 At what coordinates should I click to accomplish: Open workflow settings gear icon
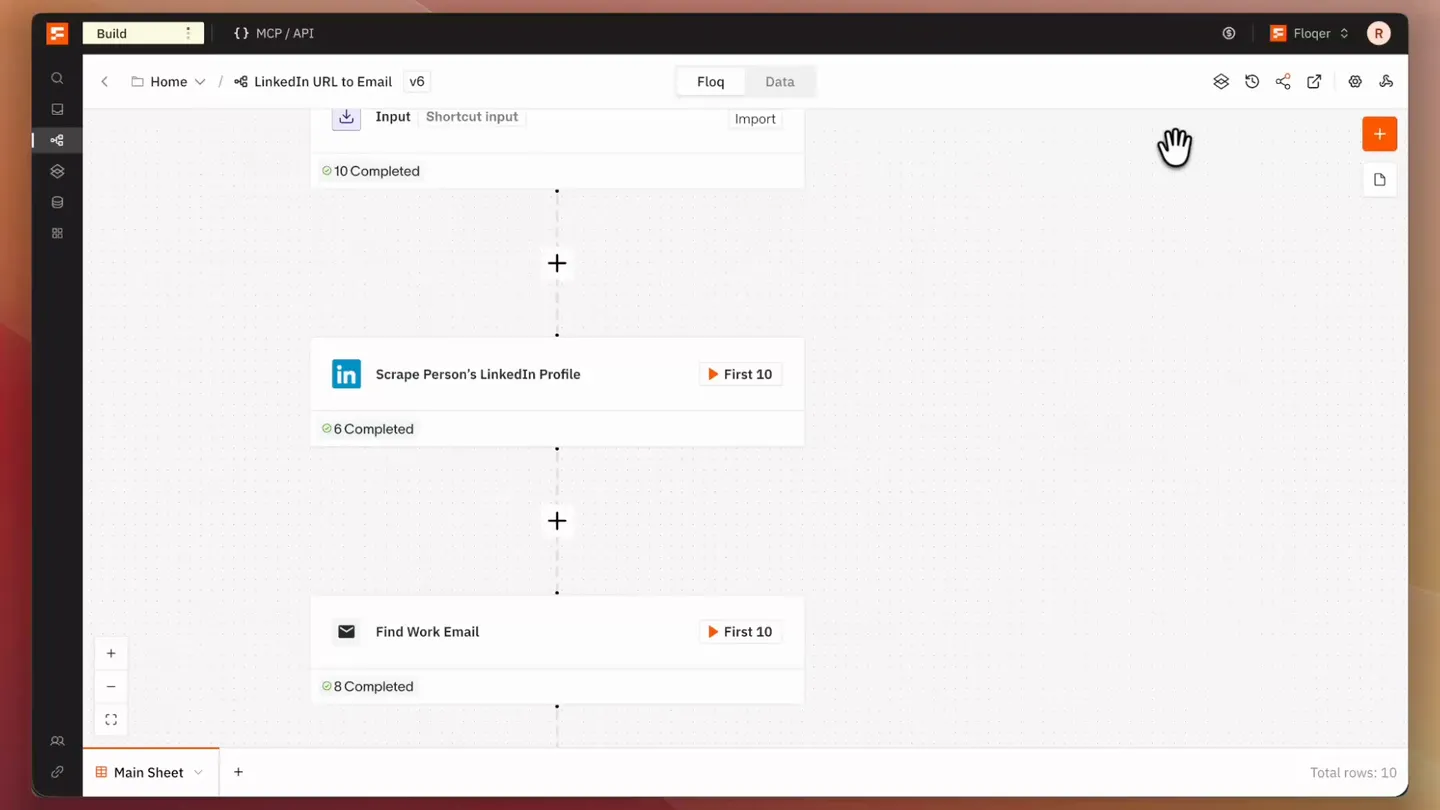(1355, 82)
